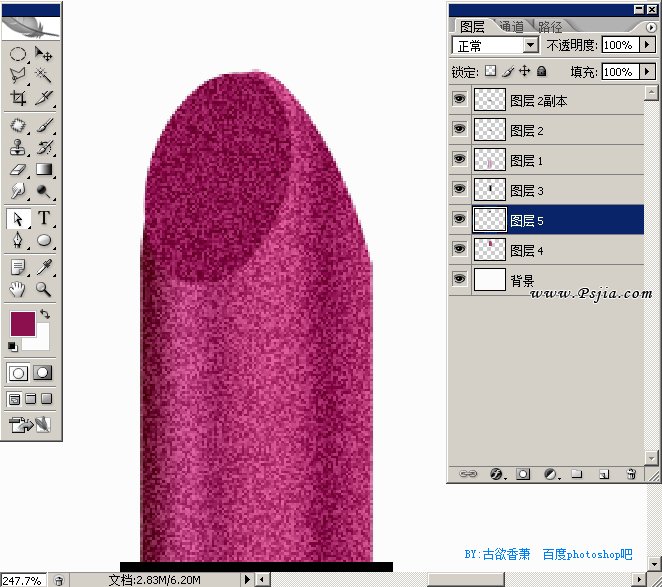Toggle lock transparent pixels option
Image resolution: width=662 pixels, height=587 pixels.
[x=490, y=72]
